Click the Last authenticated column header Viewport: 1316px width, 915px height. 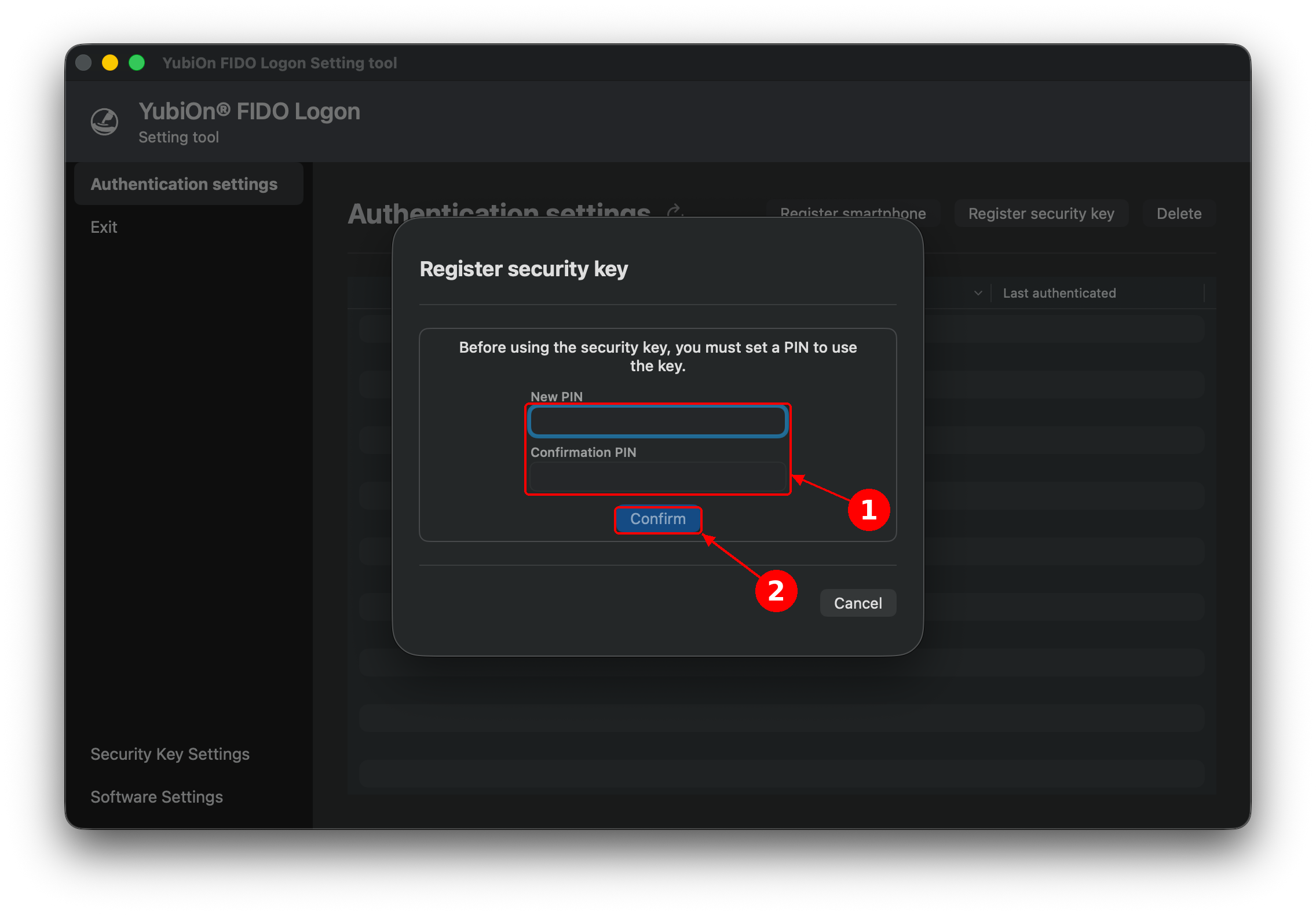1059,293
